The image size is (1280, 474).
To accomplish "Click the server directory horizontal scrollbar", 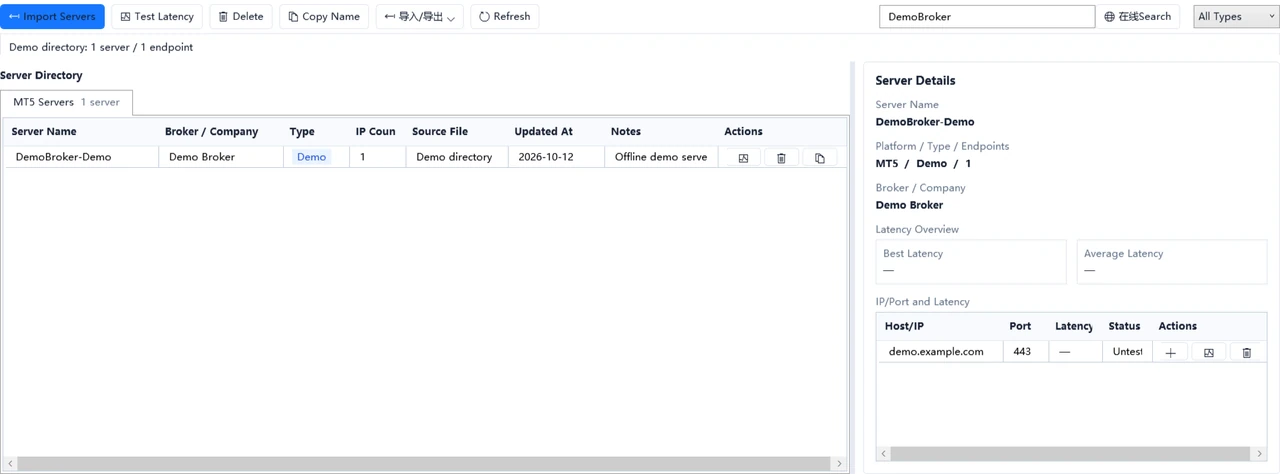I will [x=425, y=464].
